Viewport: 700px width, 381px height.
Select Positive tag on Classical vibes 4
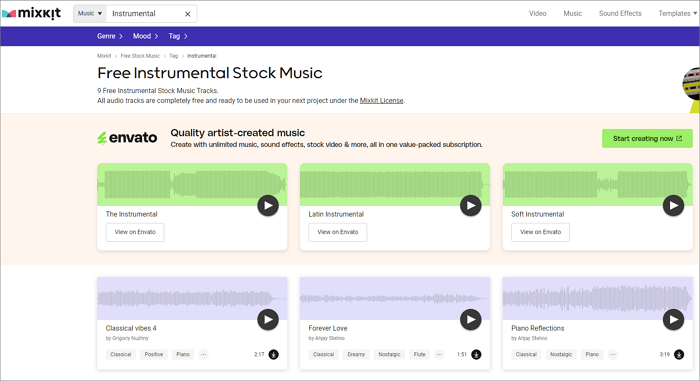point(154,355)
